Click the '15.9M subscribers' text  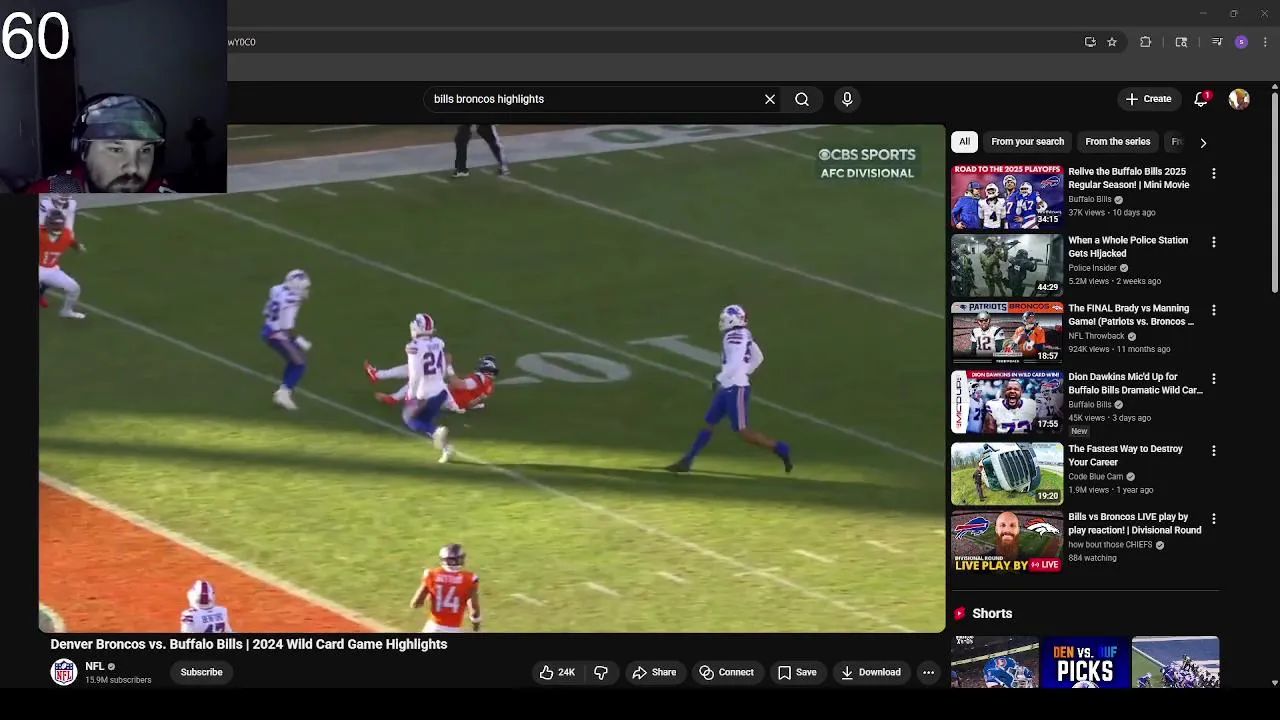(x=118, y=680)
